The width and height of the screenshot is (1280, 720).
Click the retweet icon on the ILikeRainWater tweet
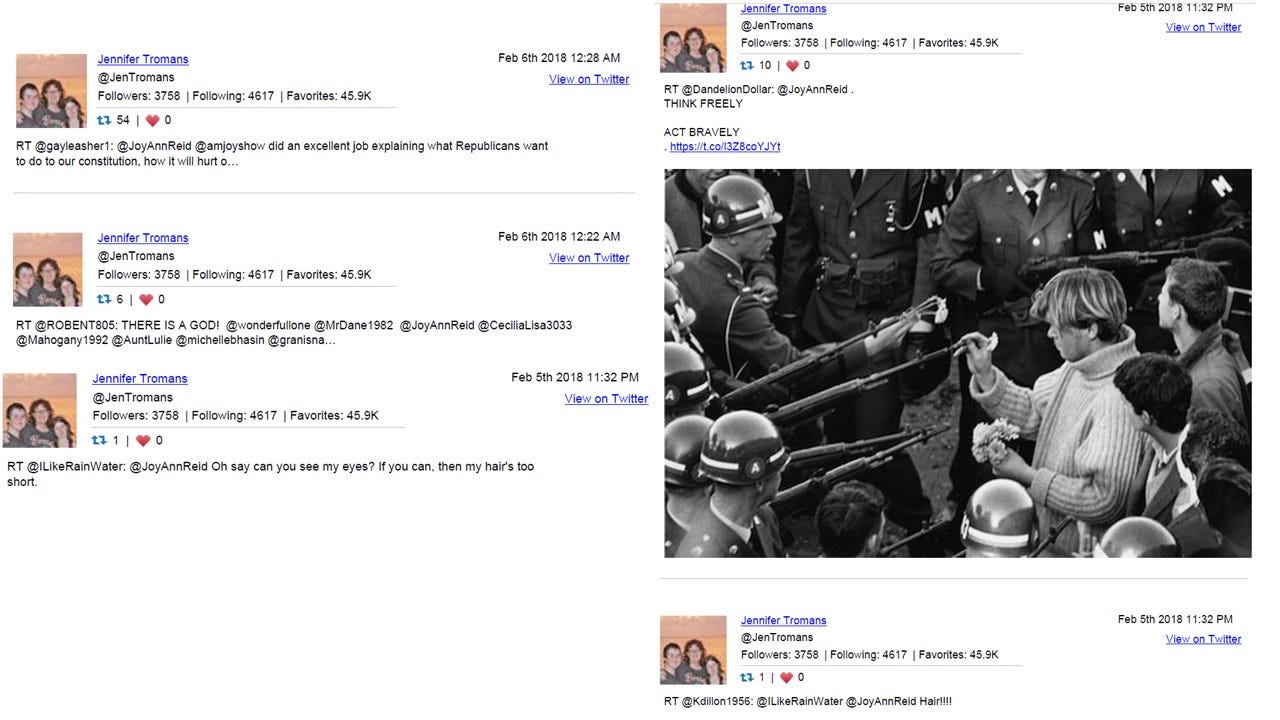[x=99, y=440]
